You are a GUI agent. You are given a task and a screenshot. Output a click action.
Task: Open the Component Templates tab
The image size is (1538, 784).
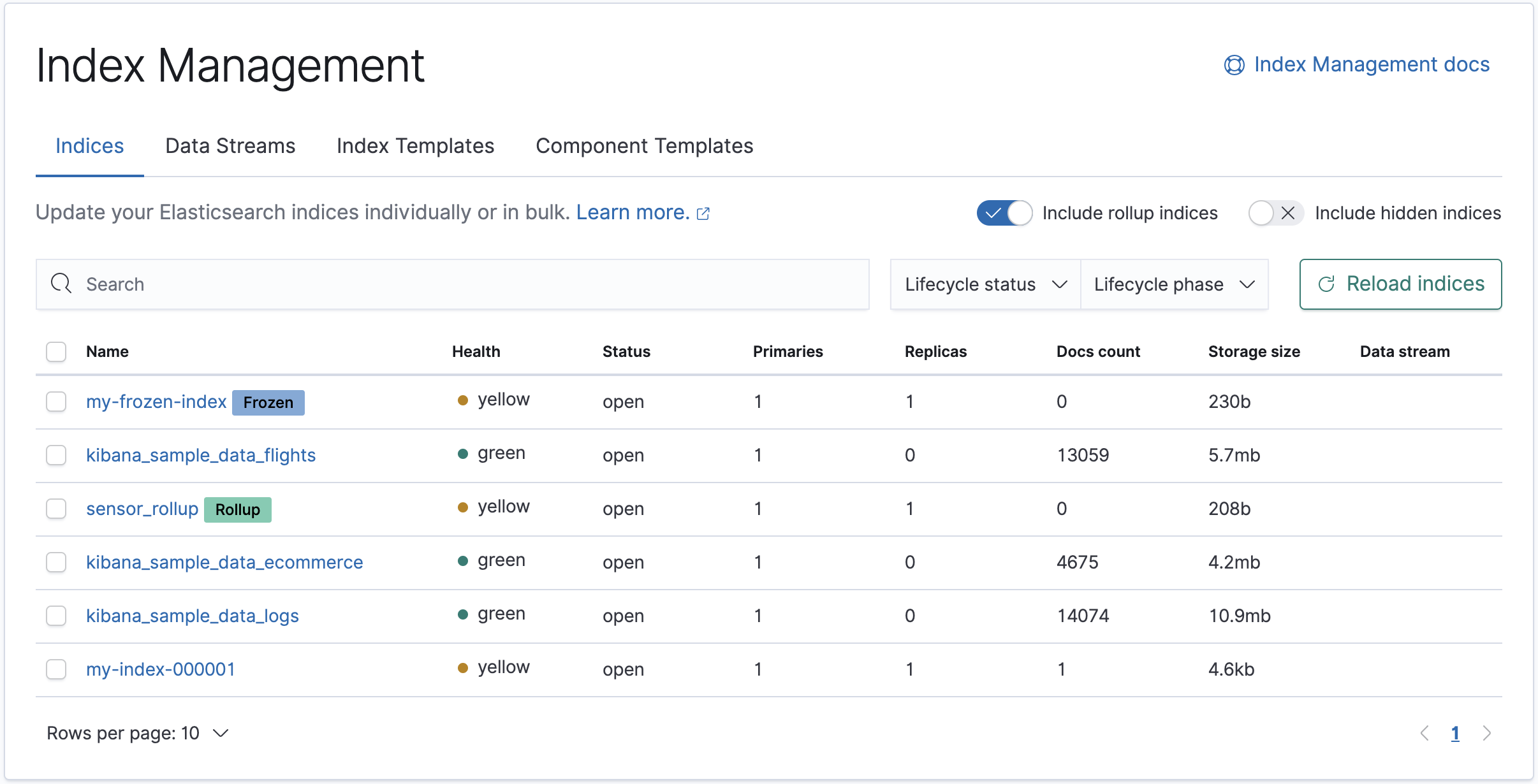click(644, 146)
